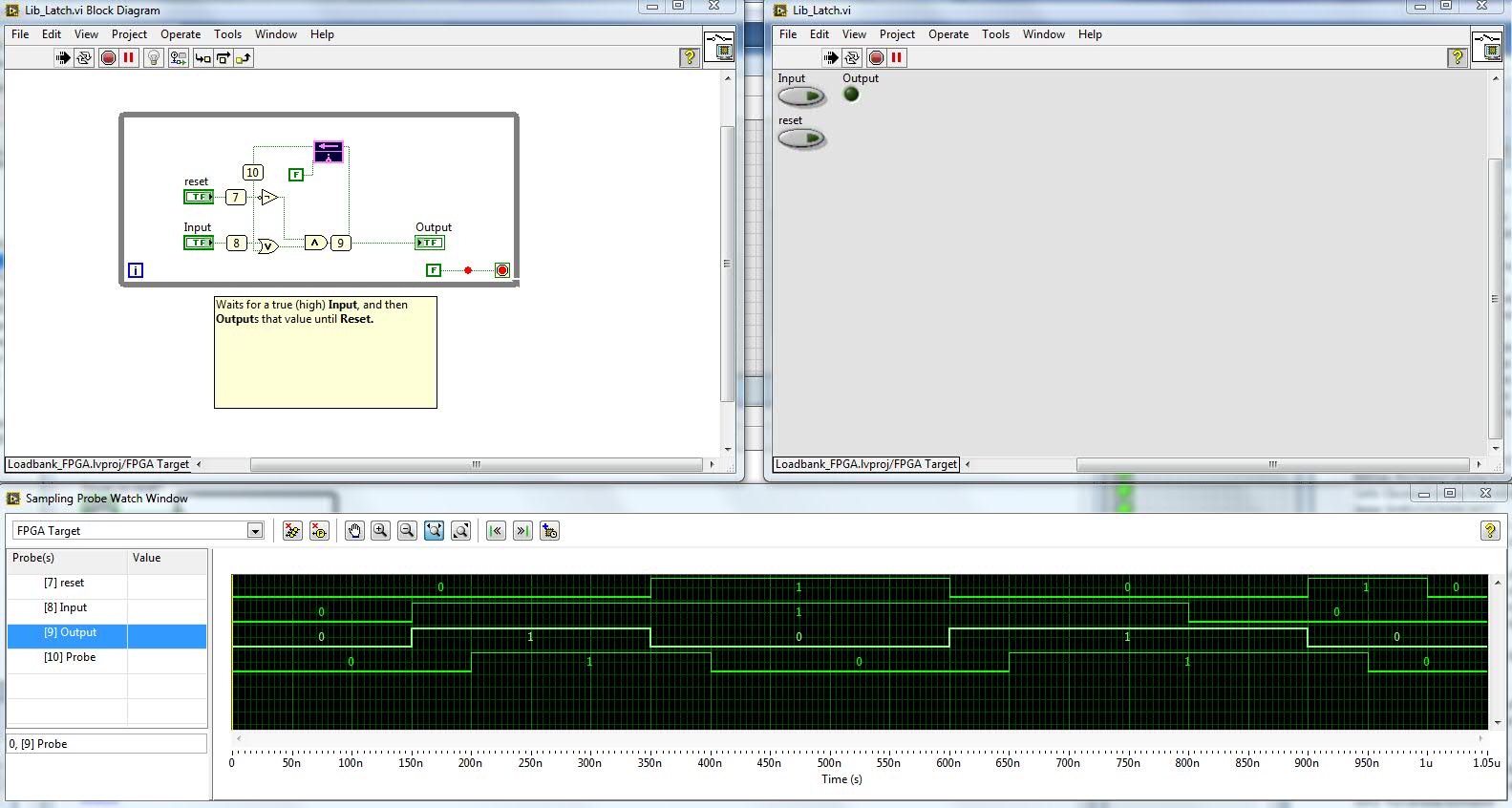Click probe number 9 on block diagram
The image size is (1512, 808).
pos(340,243)
